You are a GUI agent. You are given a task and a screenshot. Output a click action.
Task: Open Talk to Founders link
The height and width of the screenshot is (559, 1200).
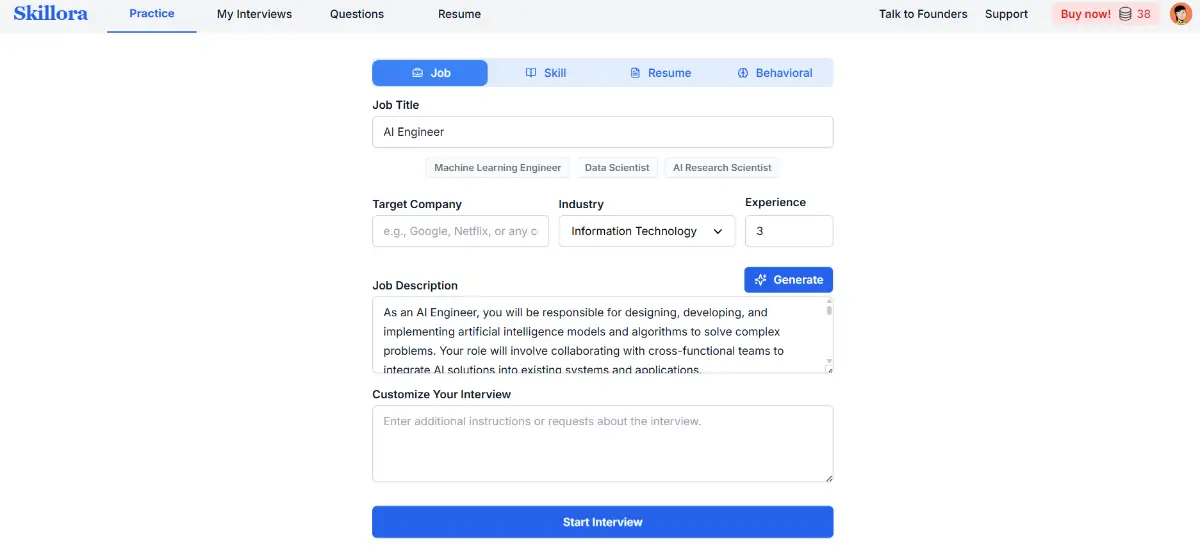coord(923,14)
